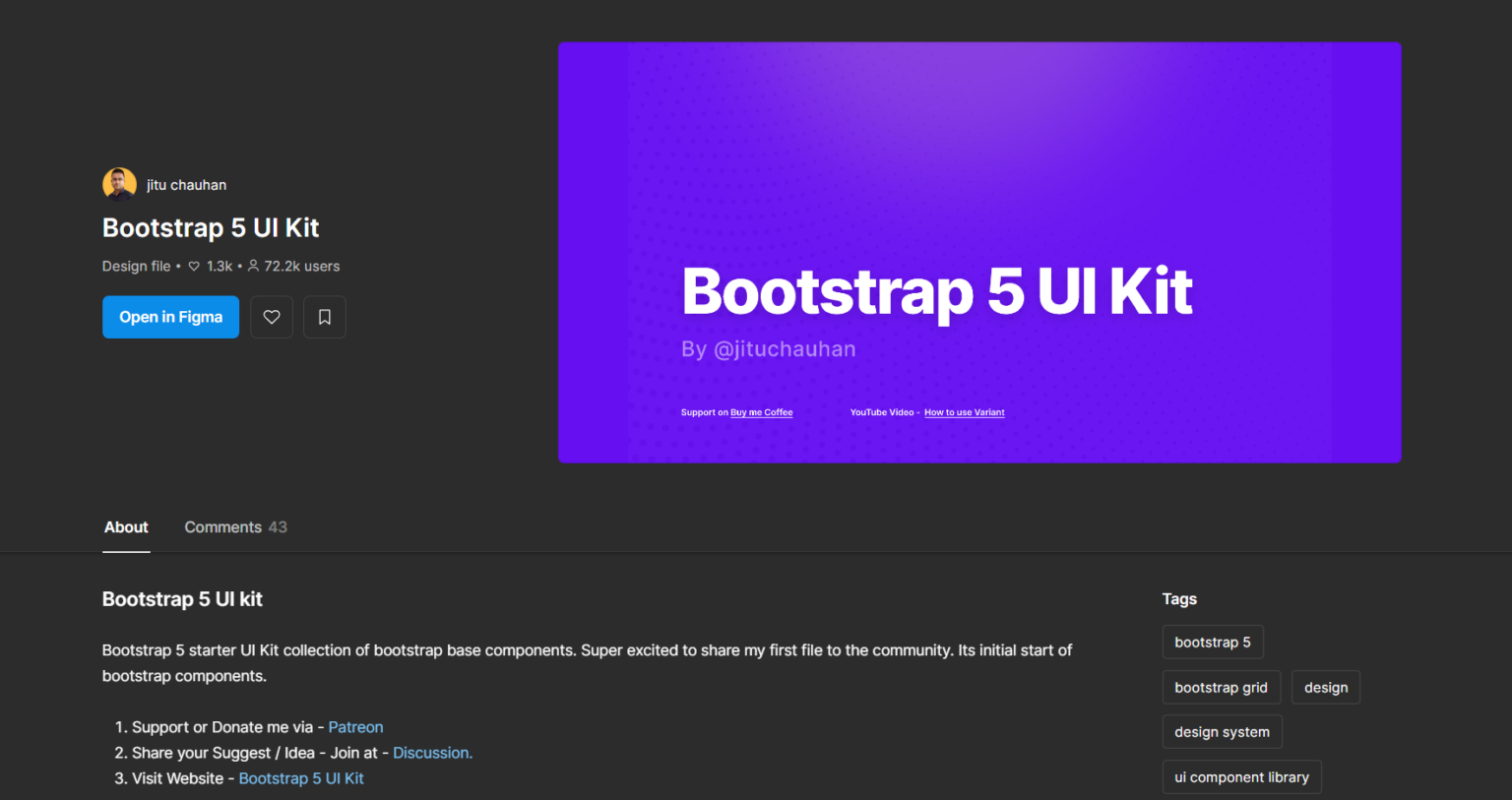Follow the Discussion link
The image size is (1512, 800).
pyautogui.click(x=432, y=752)
